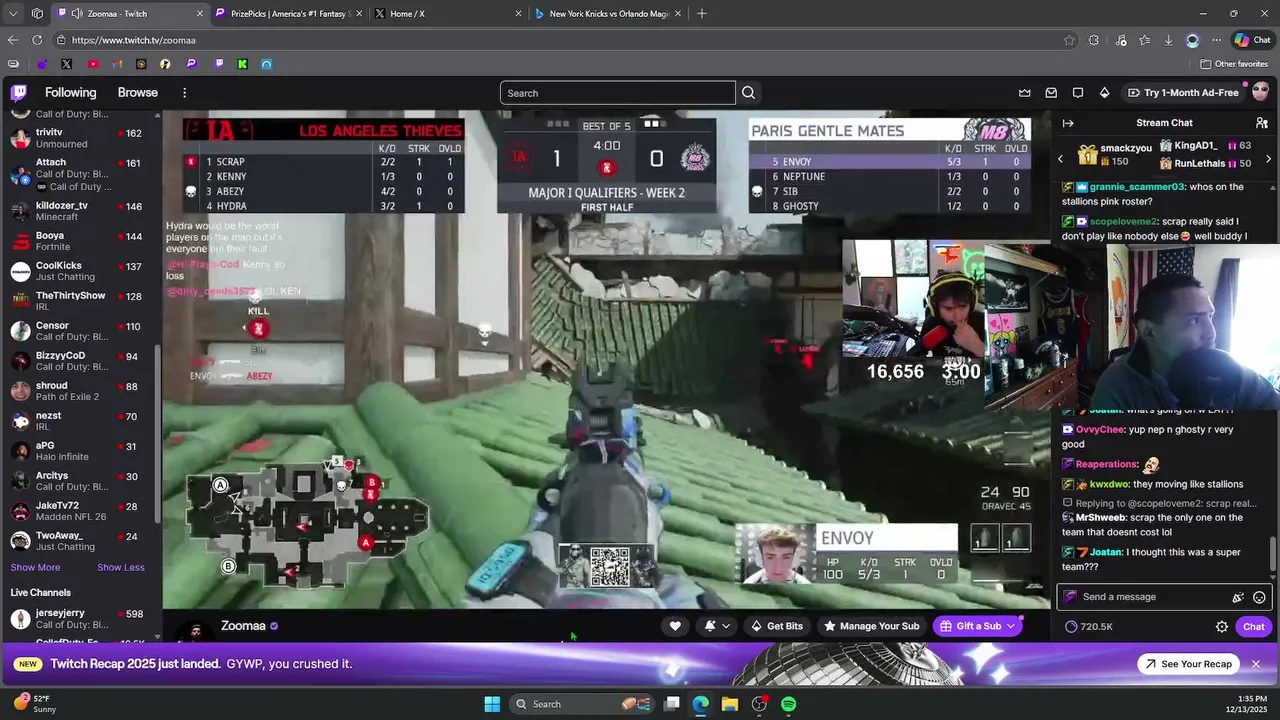Click the heart Follow button
Image resolution: width=1280 pixels, height=720 pixels.
[675, 626]
